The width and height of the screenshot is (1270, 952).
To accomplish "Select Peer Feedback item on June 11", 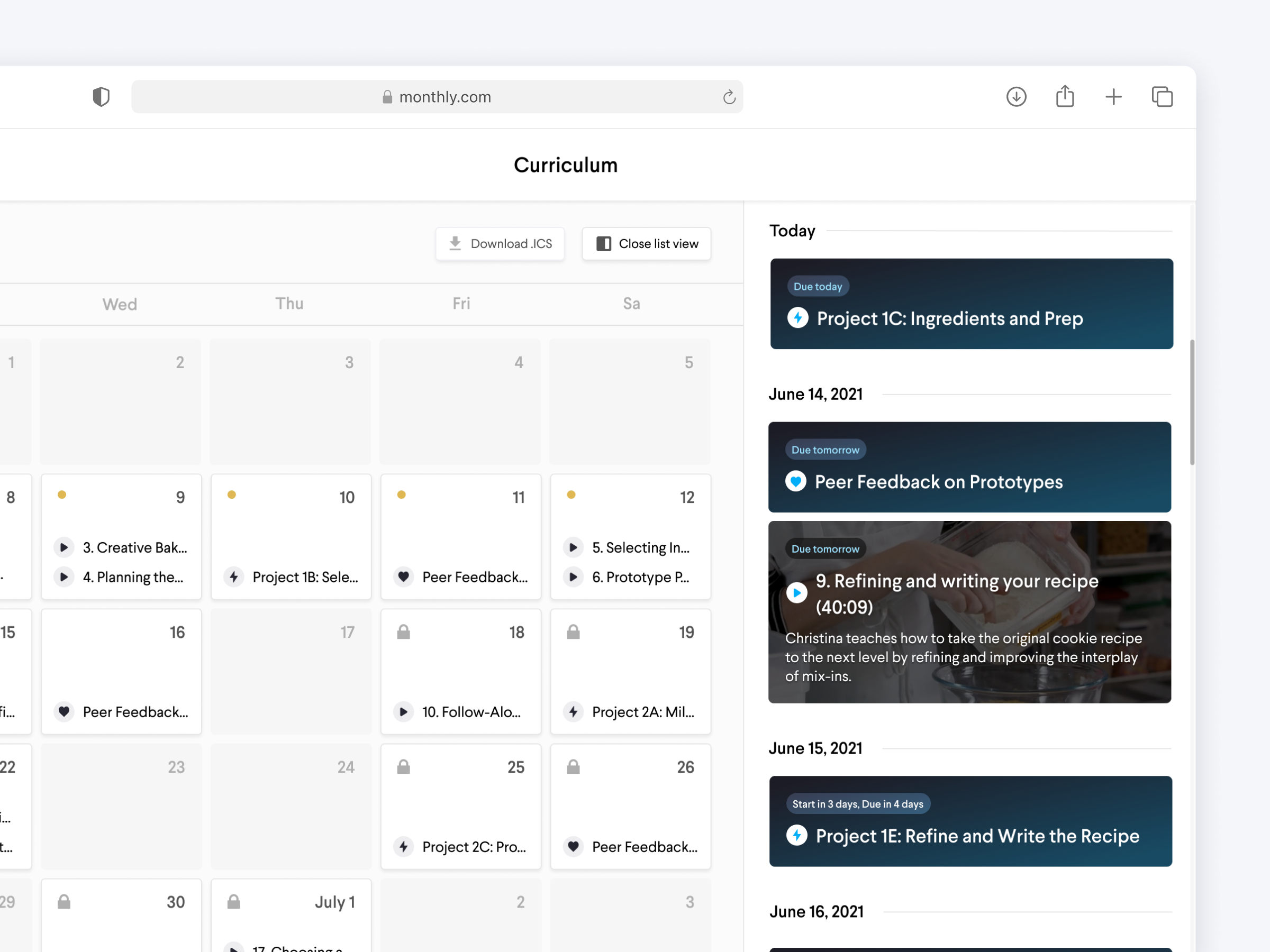I will pos(474,576).
